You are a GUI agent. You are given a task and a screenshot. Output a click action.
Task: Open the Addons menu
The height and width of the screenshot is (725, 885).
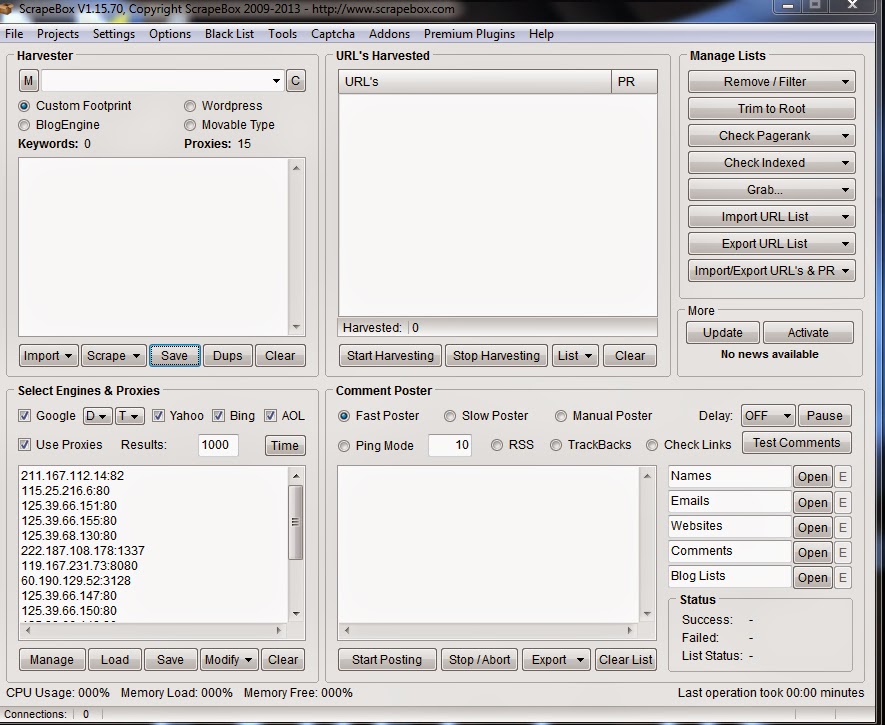389,33
